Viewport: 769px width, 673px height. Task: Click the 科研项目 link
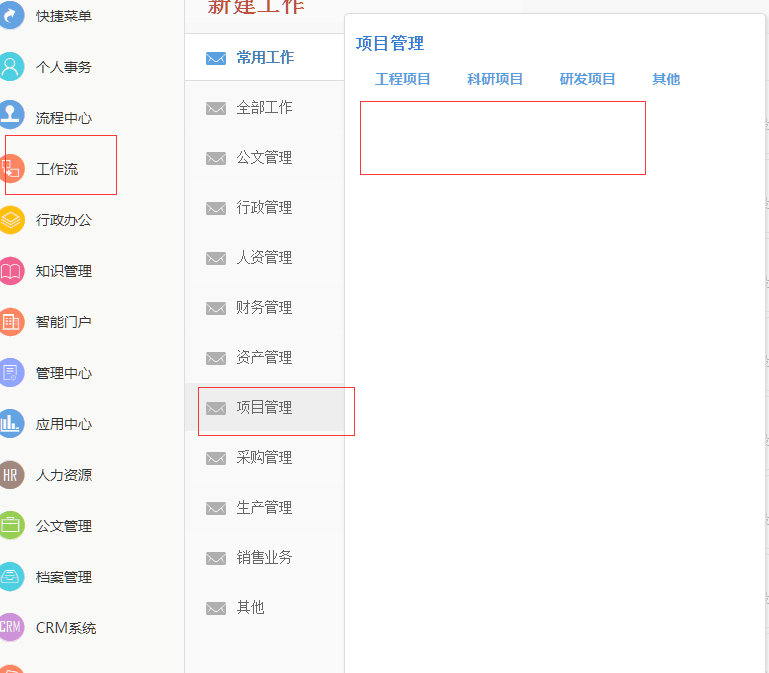495,79
